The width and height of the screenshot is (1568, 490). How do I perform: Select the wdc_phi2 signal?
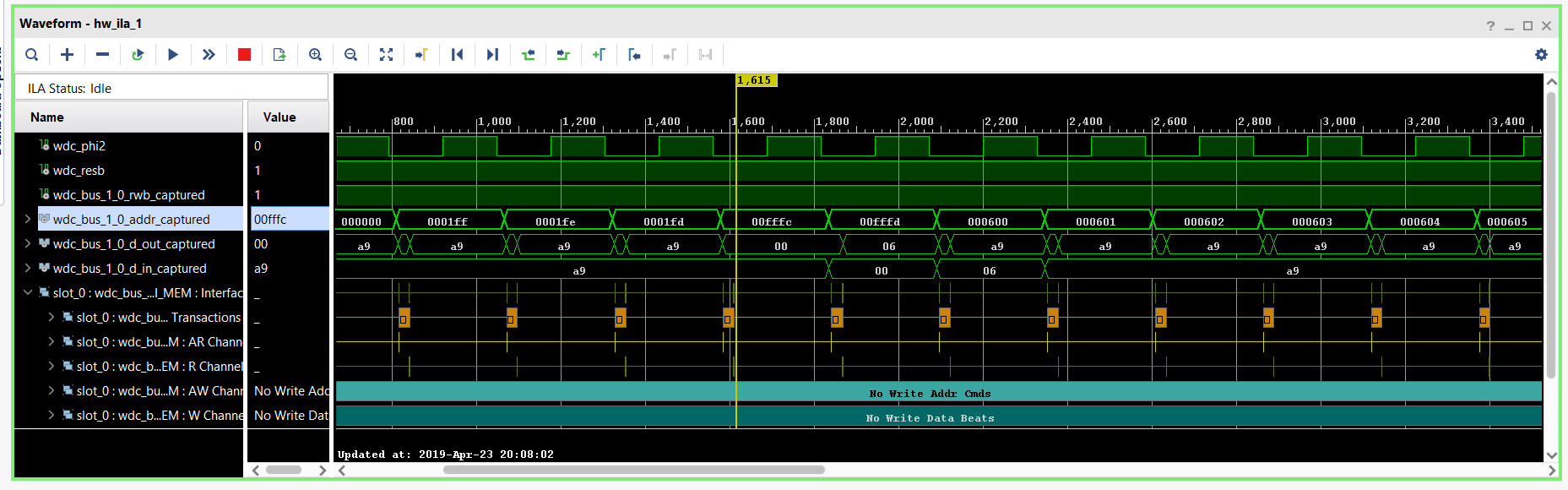pos(79,146)
